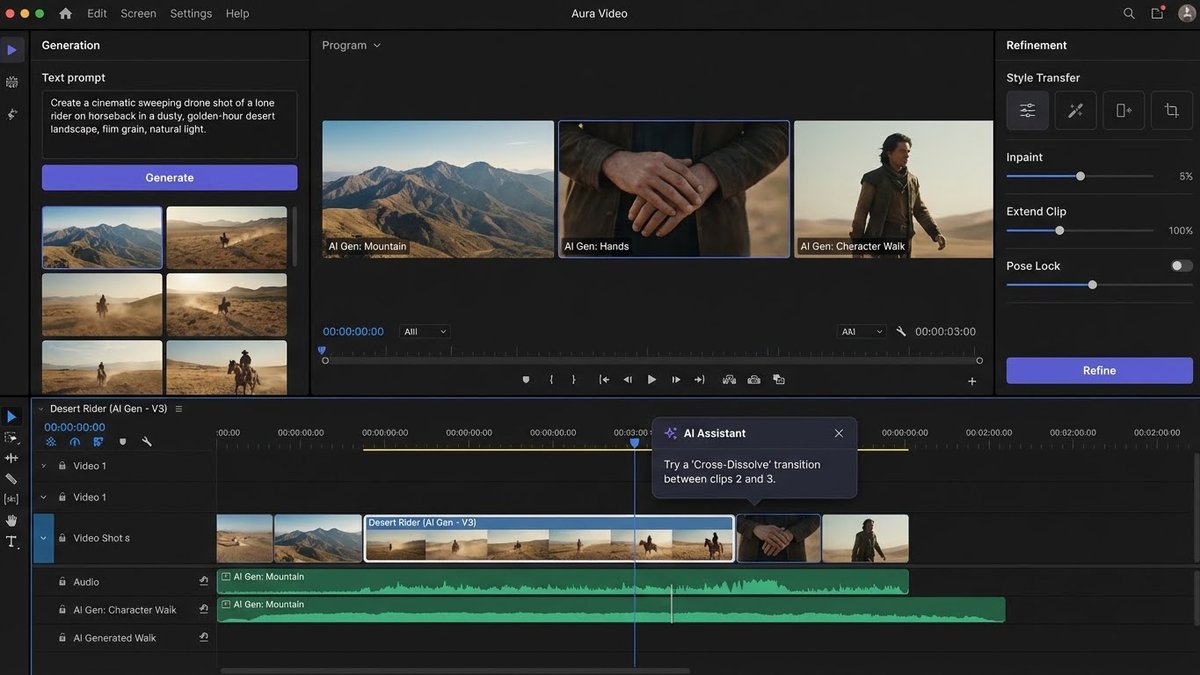Toggle lock on the Audio track
Screen dimensions: 1200x675
coord(62,582)
